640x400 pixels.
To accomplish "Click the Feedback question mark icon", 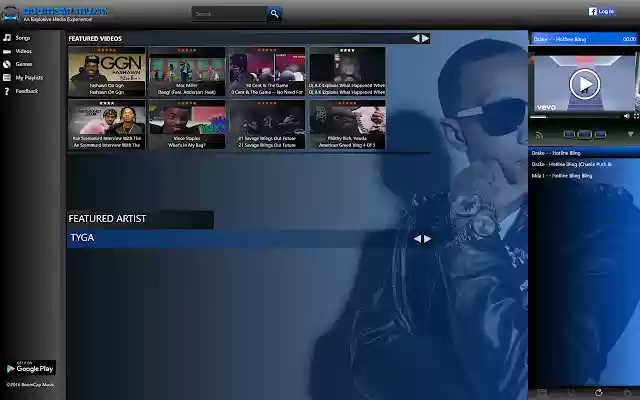I will (x=7, y=91).
